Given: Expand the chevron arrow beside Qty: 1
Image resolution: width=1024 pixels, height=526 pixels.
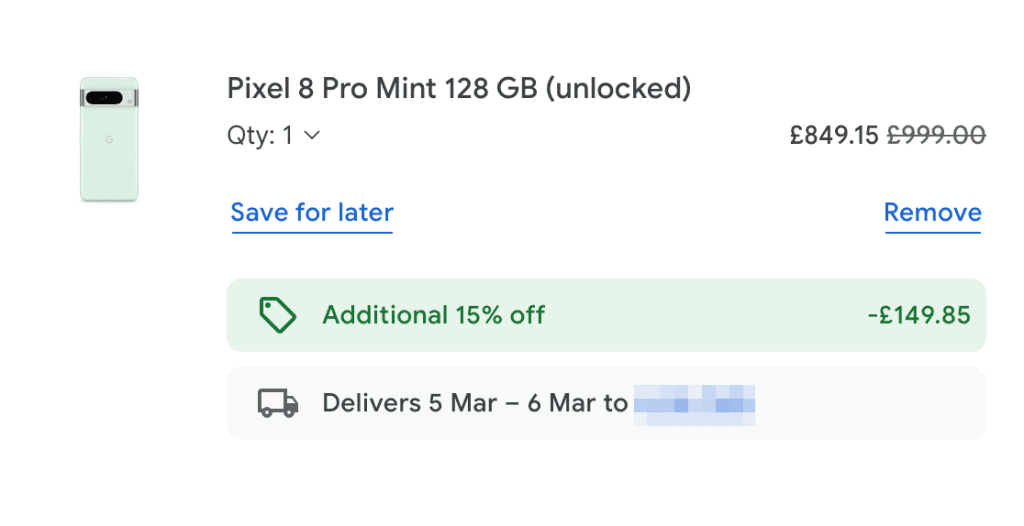Looking at the screenshot, I should (311, 135).
